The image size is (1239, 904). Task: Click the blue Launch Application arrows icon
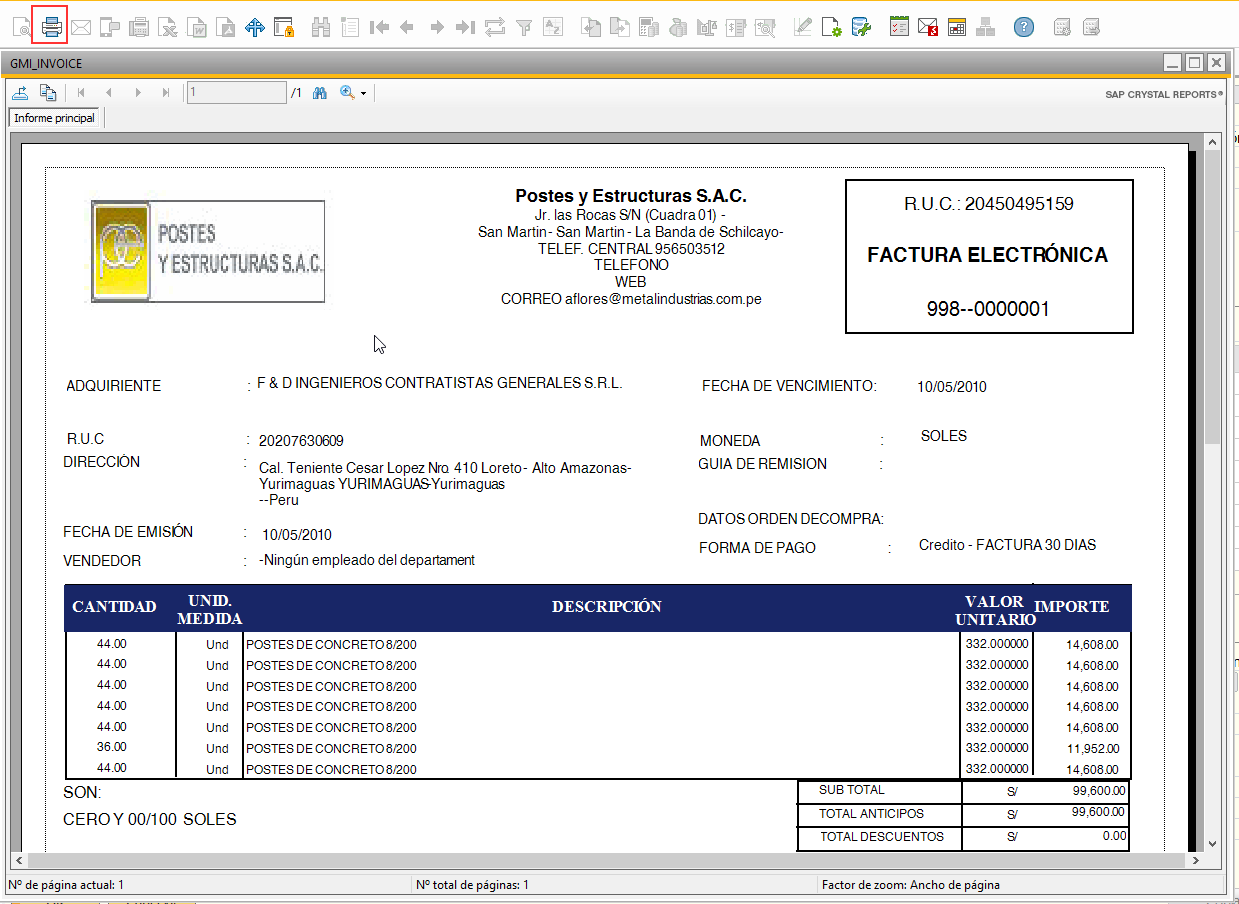pyautogui.click(x=255, y=27)
